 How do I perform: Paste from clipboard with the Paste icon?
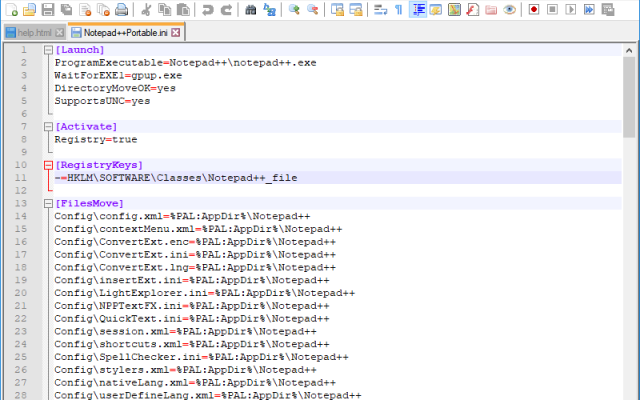point(183,9)
